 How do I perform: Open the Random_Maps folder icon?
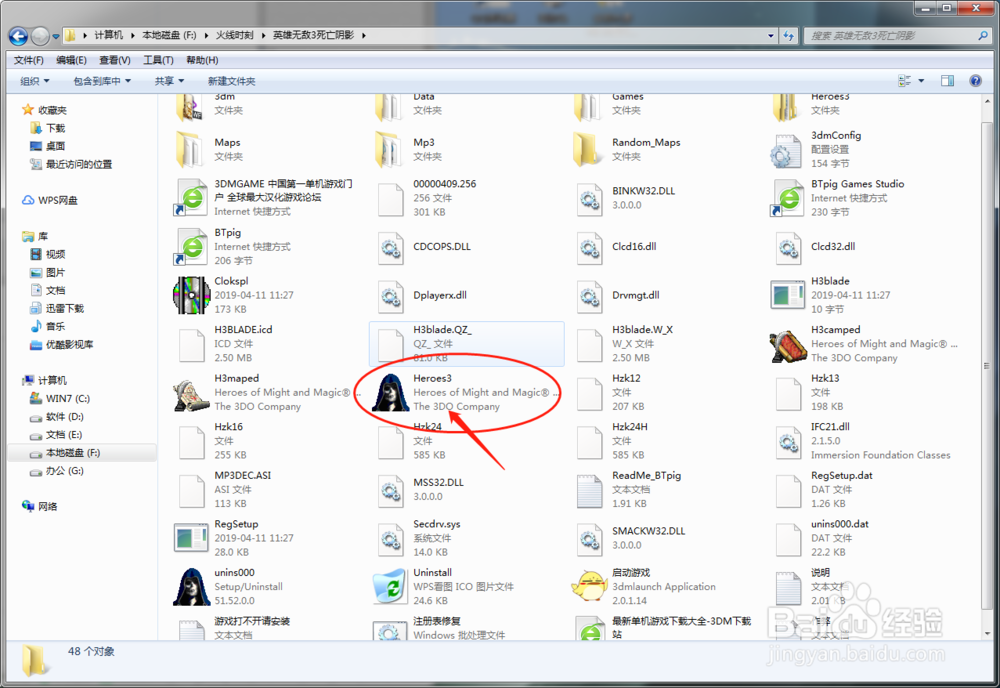point(587,150)
